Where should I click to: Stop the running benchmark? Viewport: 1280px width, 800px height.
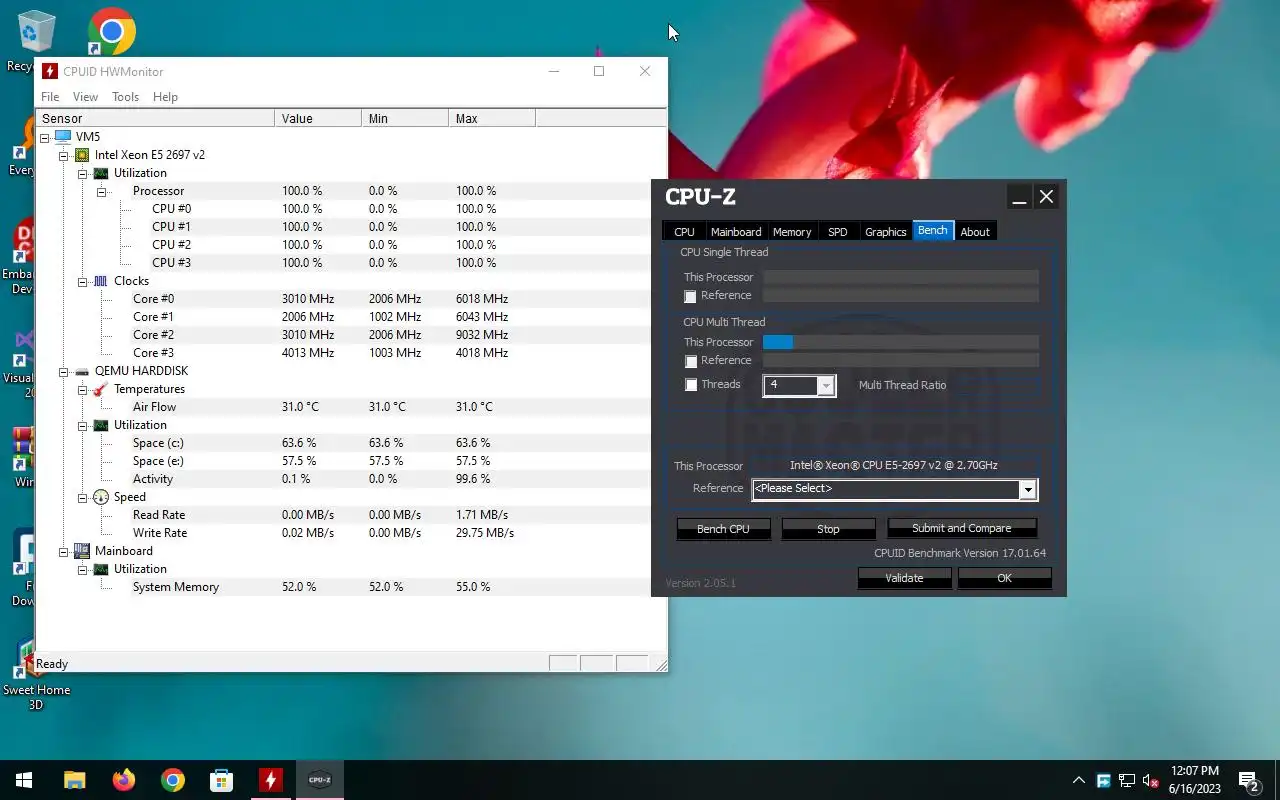(828, 529)
